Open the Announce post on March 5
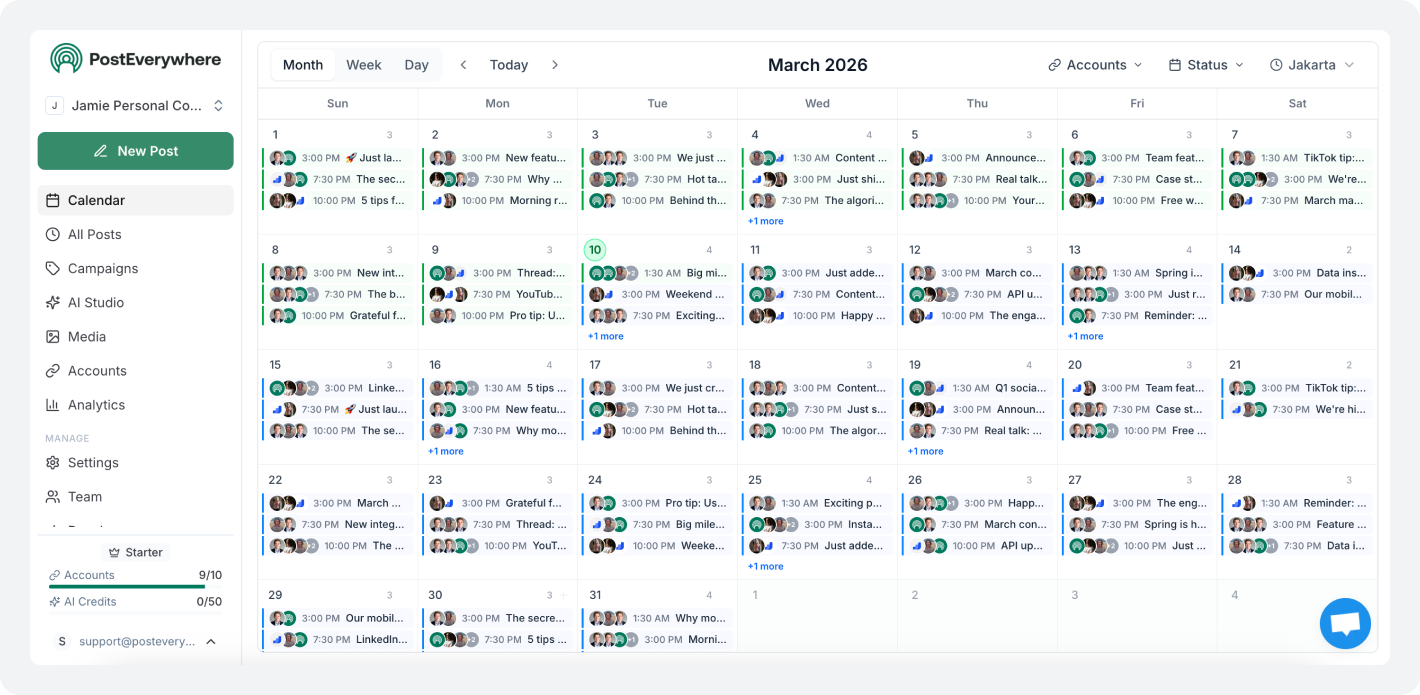The width and height of the screenshot is (1420, 695). [x=978, y=158]
